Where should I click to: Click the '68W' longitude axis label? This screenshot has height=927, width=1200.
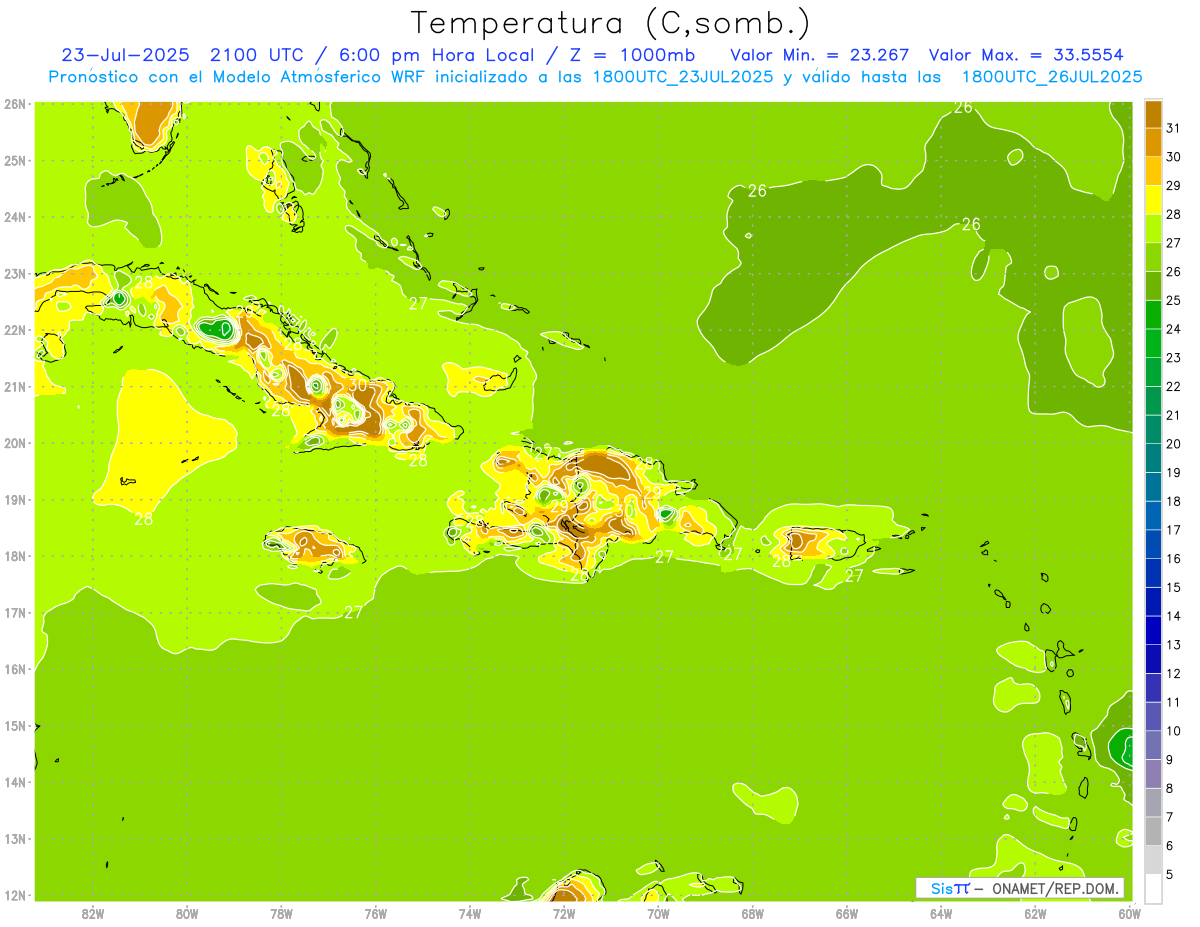753,914
